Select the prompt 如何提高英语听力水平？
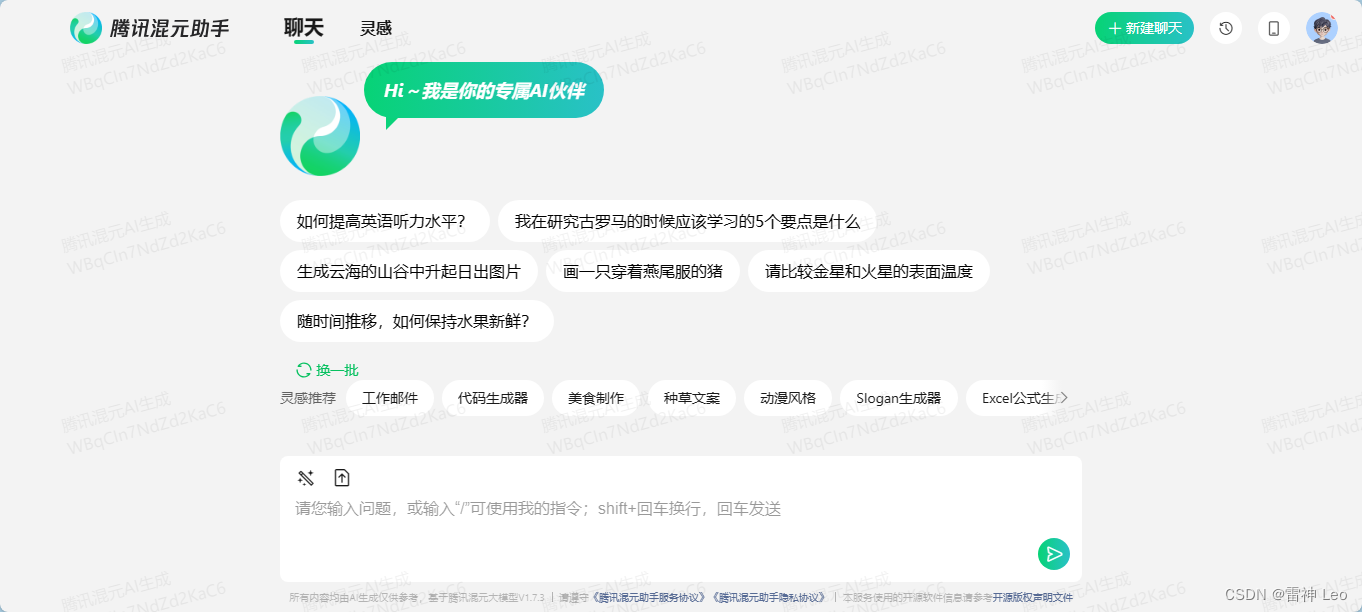The width and height of the screenshot is (1362, 612). tap(385, 221)
